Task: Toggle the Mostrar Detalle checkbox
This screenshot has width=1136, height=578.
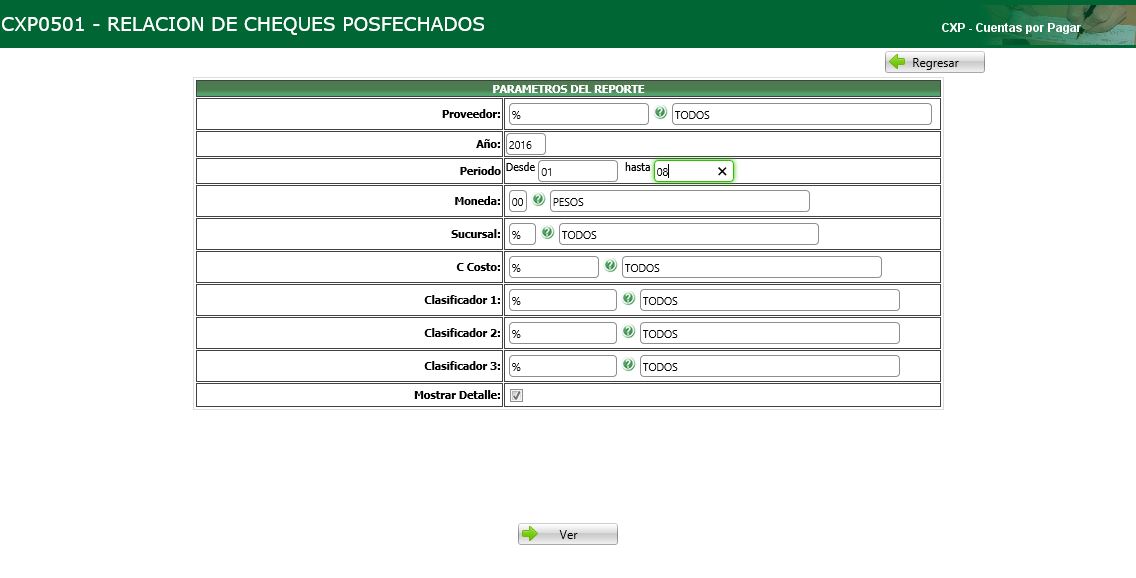Action: tap(516, 394)
